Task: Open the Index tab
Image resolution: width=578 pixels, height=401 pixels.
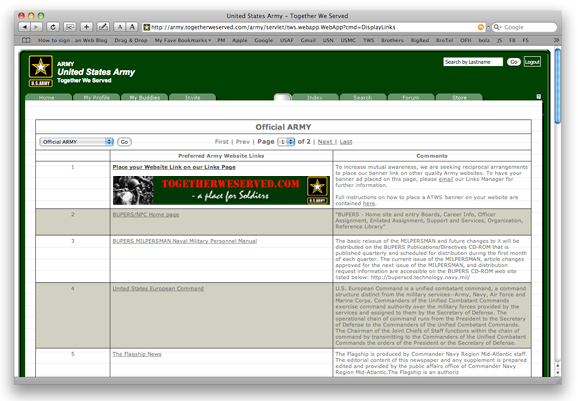Action: click(315, 97)
